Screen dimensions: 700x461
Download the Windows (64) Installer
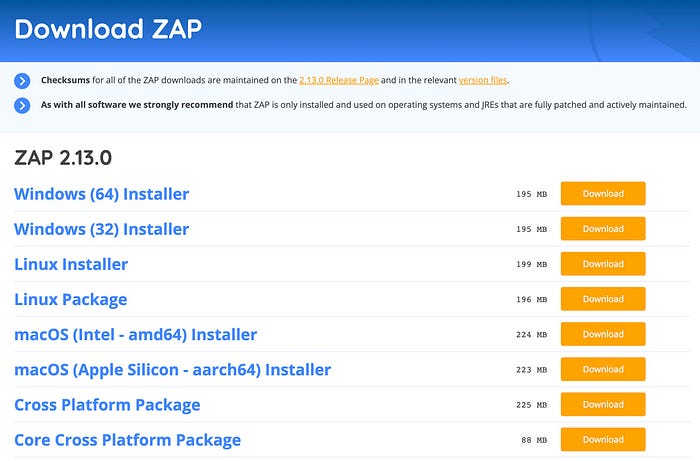pos(603,194)
